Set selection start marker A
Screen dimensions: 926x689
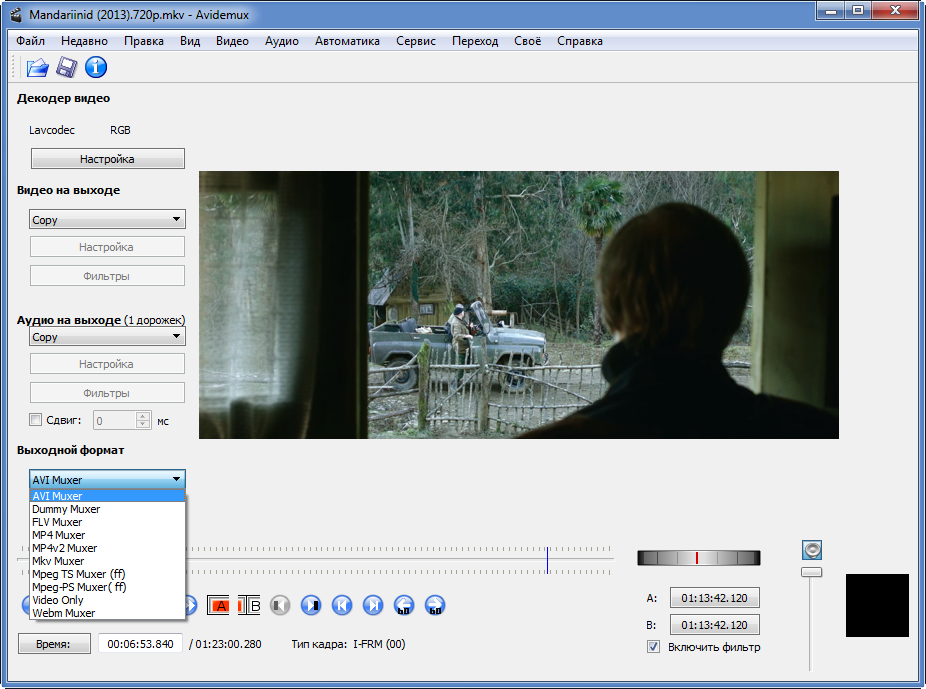[x=218, y=605]
